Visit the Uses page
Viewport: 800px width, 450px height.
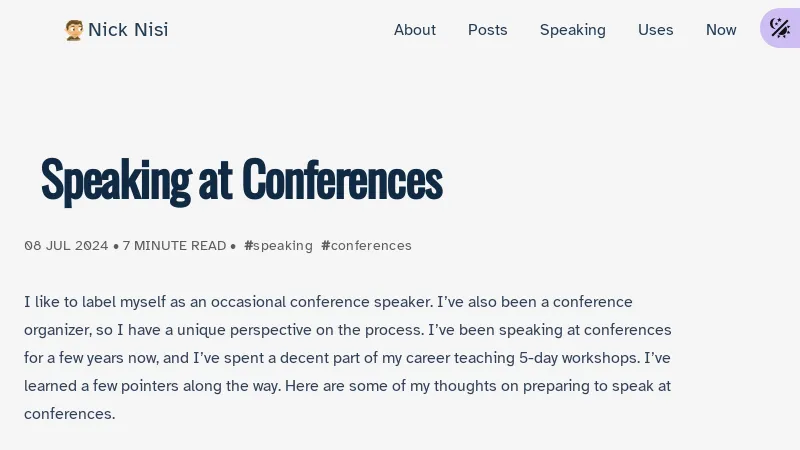tap(655, 30)
